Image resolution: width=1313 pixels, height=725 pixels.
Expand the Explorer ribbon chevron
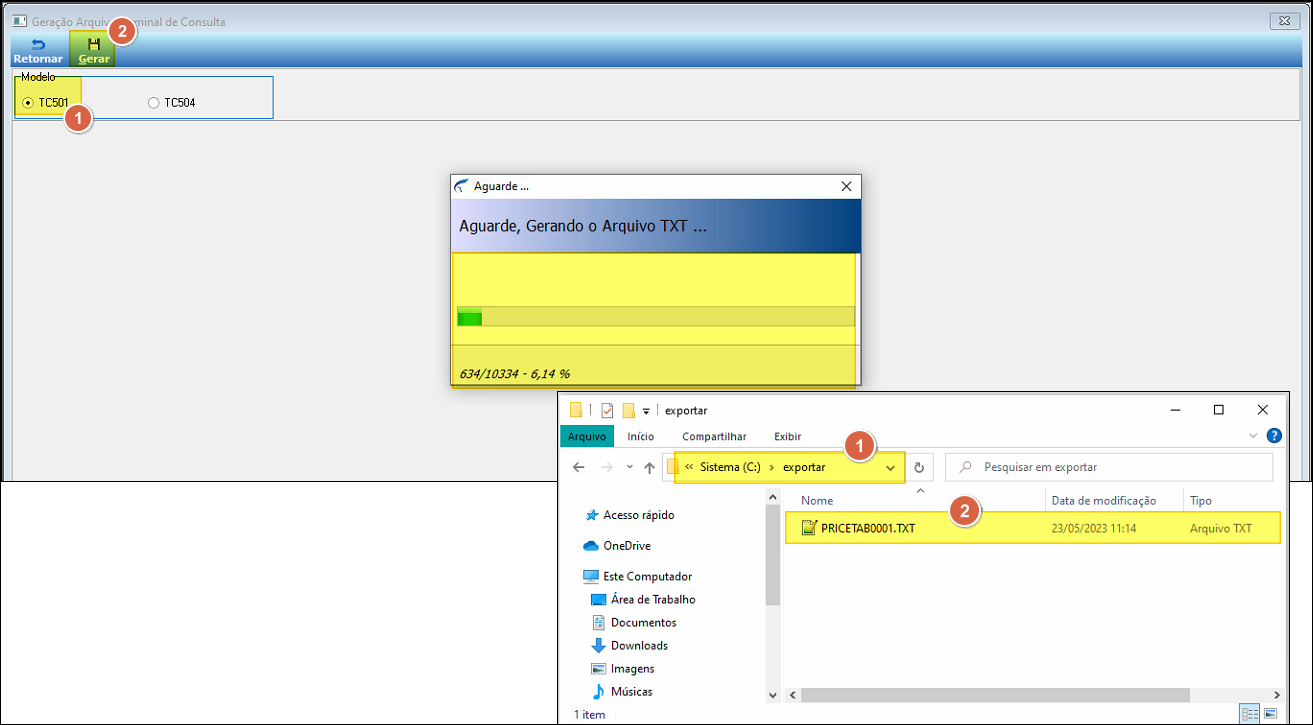coord(1253,436)
